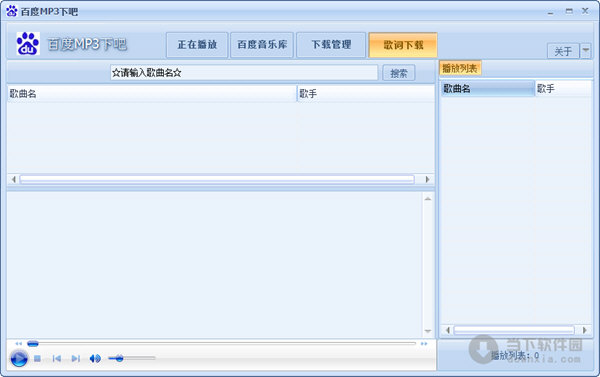Image resolution: width=600 pixels, height=377 pixels.
Task: Close the 百度MP3下吧 window
Action: click(x=585, y=11)
